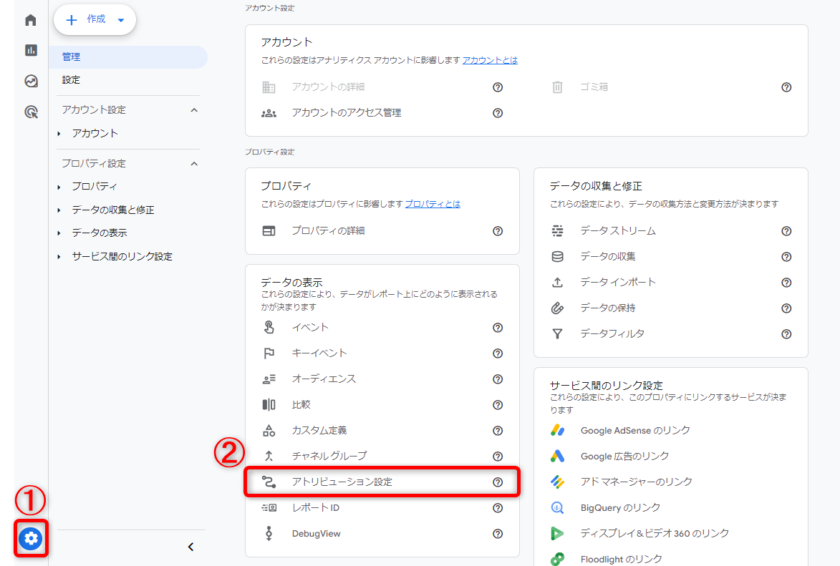The width and height of the screenshot is (840, 566).
Task: Collapse the アカウント設定 section chevron
Action: (194, 110)
